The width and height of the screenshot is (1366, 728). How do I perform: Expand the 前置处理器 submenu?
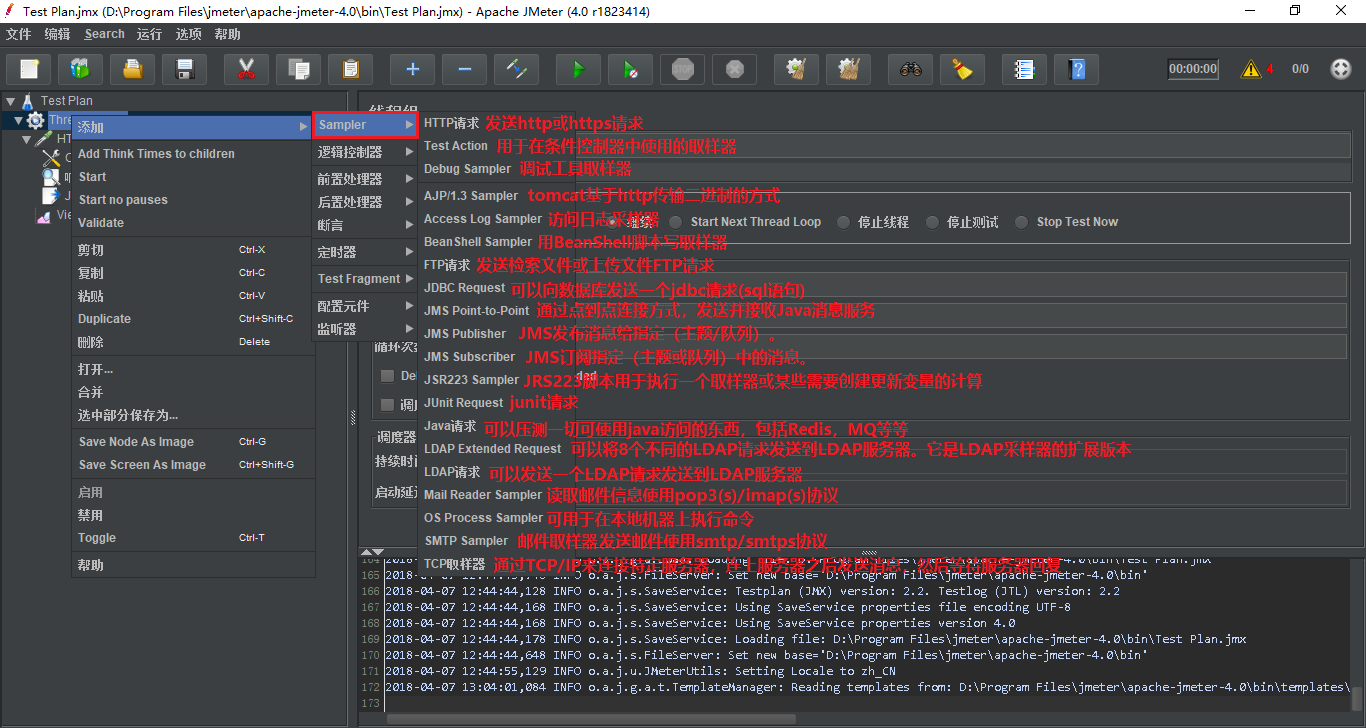(365, 179)
